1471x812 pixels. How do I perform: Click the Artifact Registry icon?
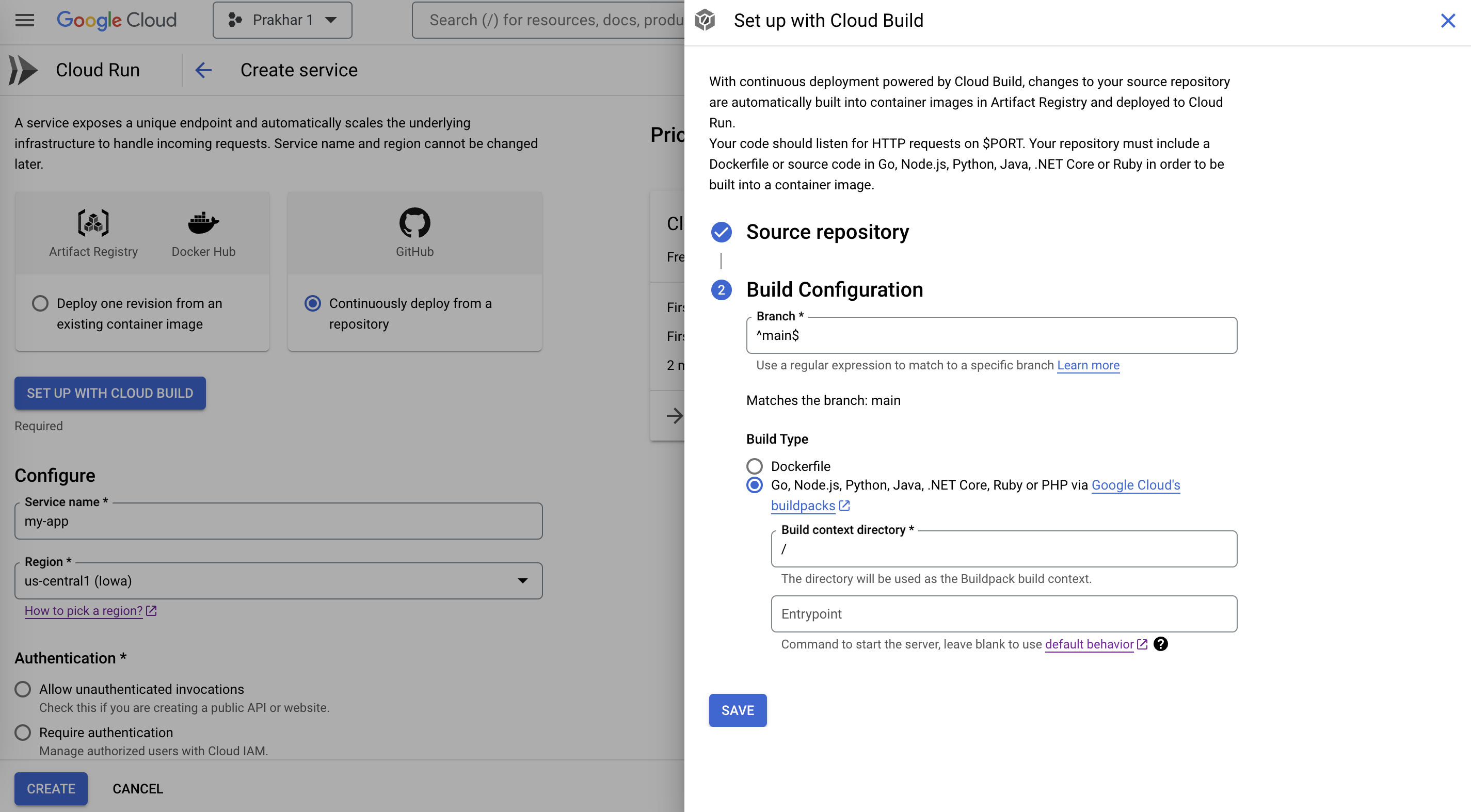coord(92,222)
